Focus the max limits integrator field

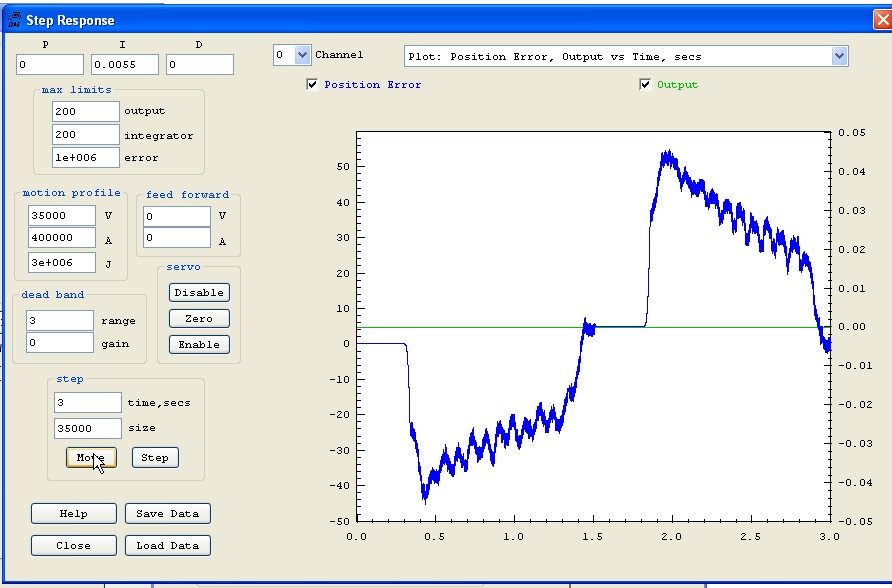85,135
